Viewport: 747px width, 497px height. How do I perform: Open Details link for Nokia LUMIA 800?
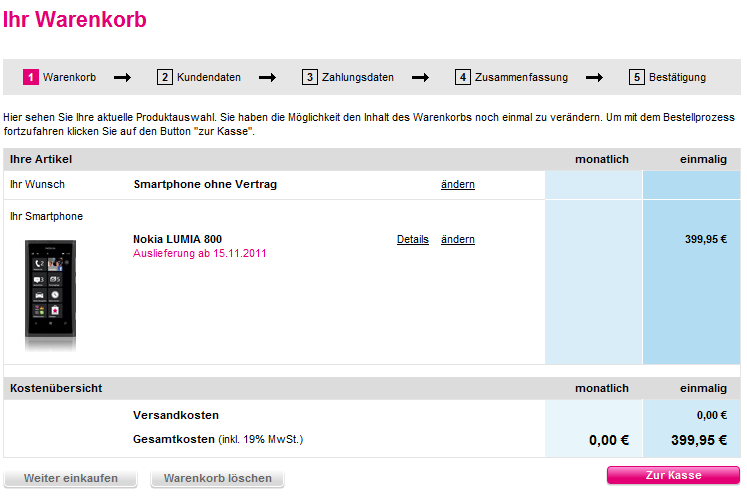tap(413, 239)
